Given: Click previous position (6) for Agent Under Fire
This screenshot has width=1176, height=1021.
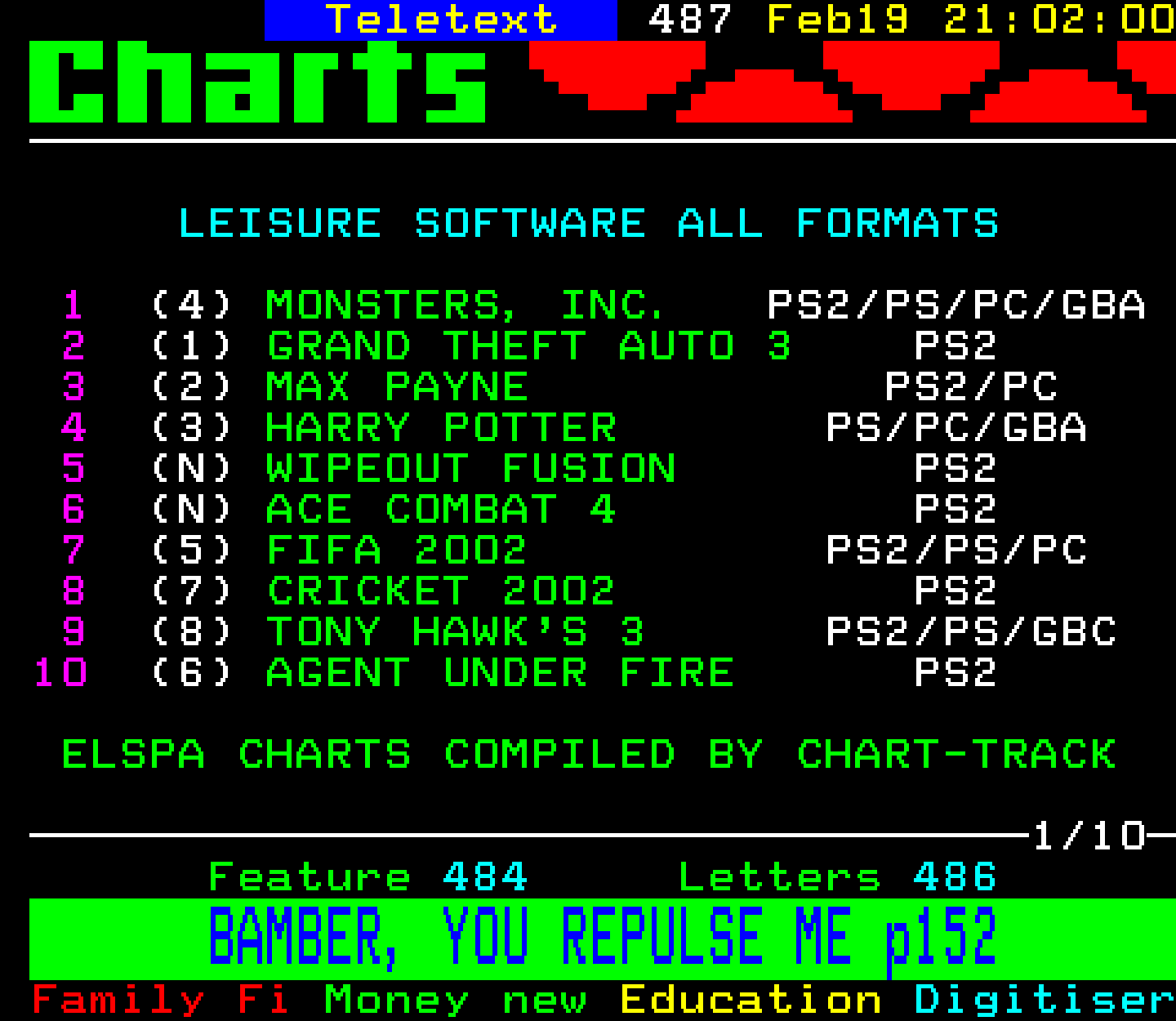Looking at the screenshot, I should [x=192, y=673].
